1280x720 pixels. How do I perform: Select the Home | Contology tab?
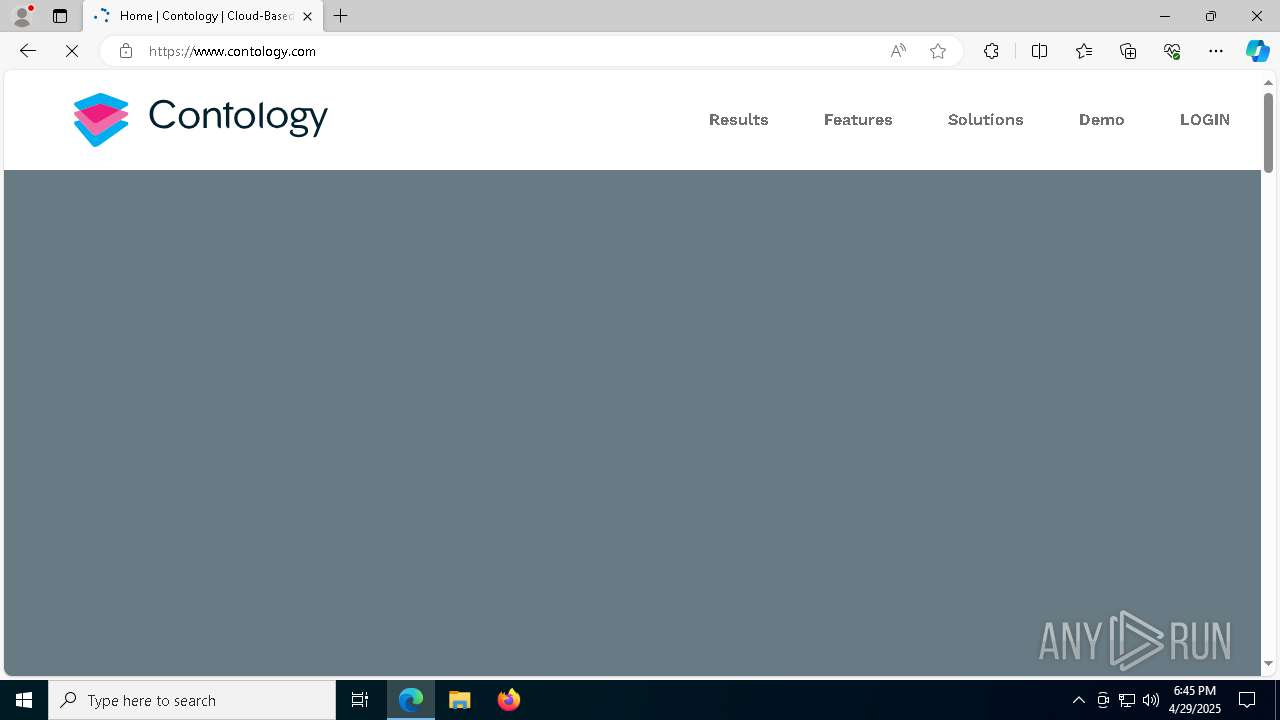coord(203,16)
